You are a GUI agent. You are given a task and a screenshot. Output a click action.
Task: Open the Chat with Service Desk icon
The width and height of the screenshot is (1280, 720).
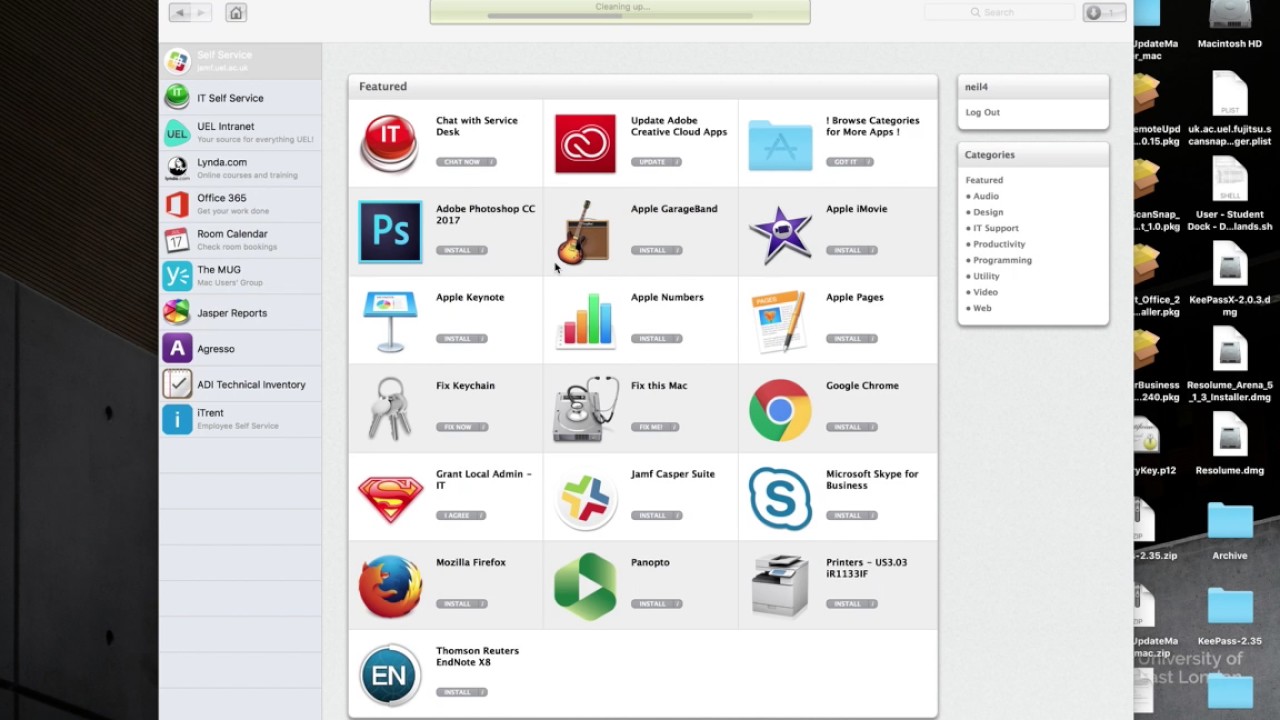[x=390, y=144]
